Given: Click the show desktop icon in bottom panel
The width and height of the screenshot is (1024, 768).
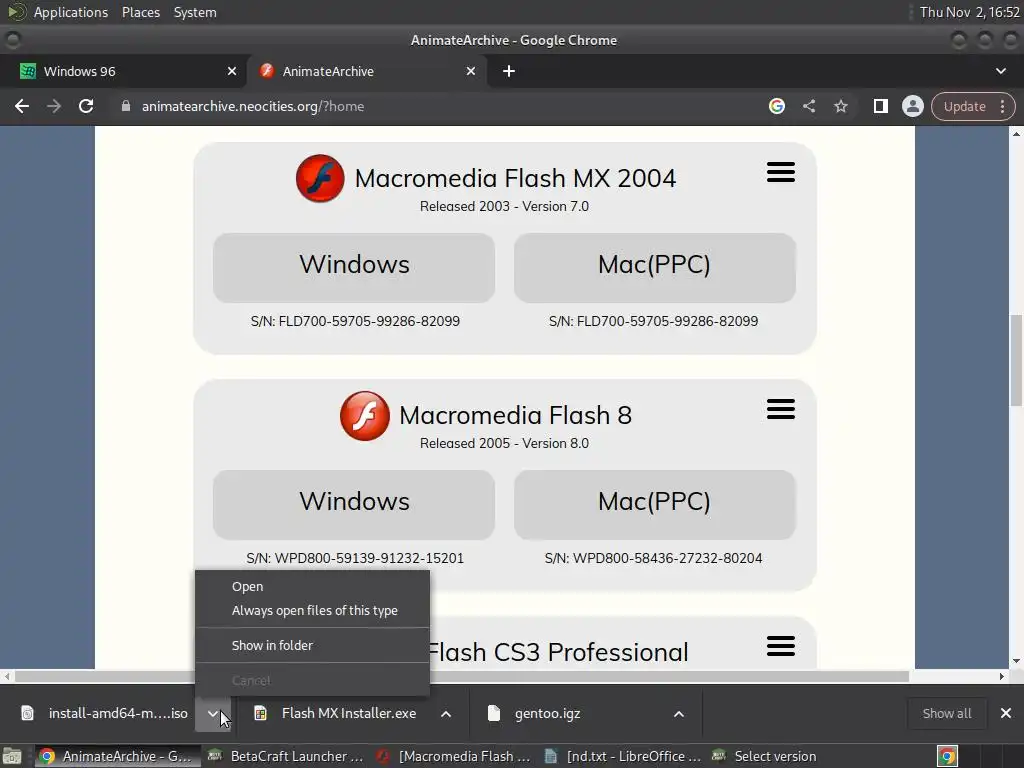Looking at the screenshot, I should point(12,756).
